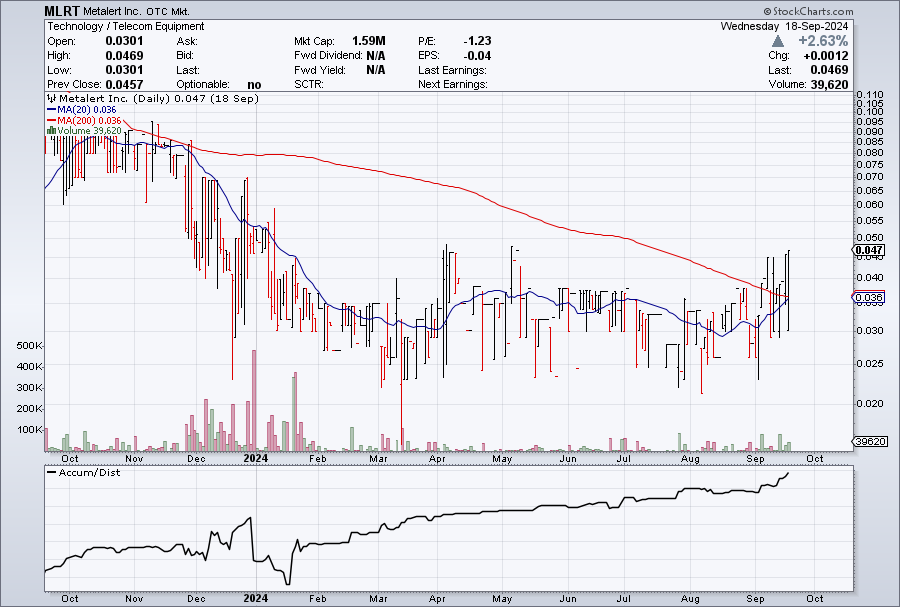The height and width of the screenshot is (607, 900).
Task: Click the date Wednesday 18-Sep-2024
Action: (784, 26)
